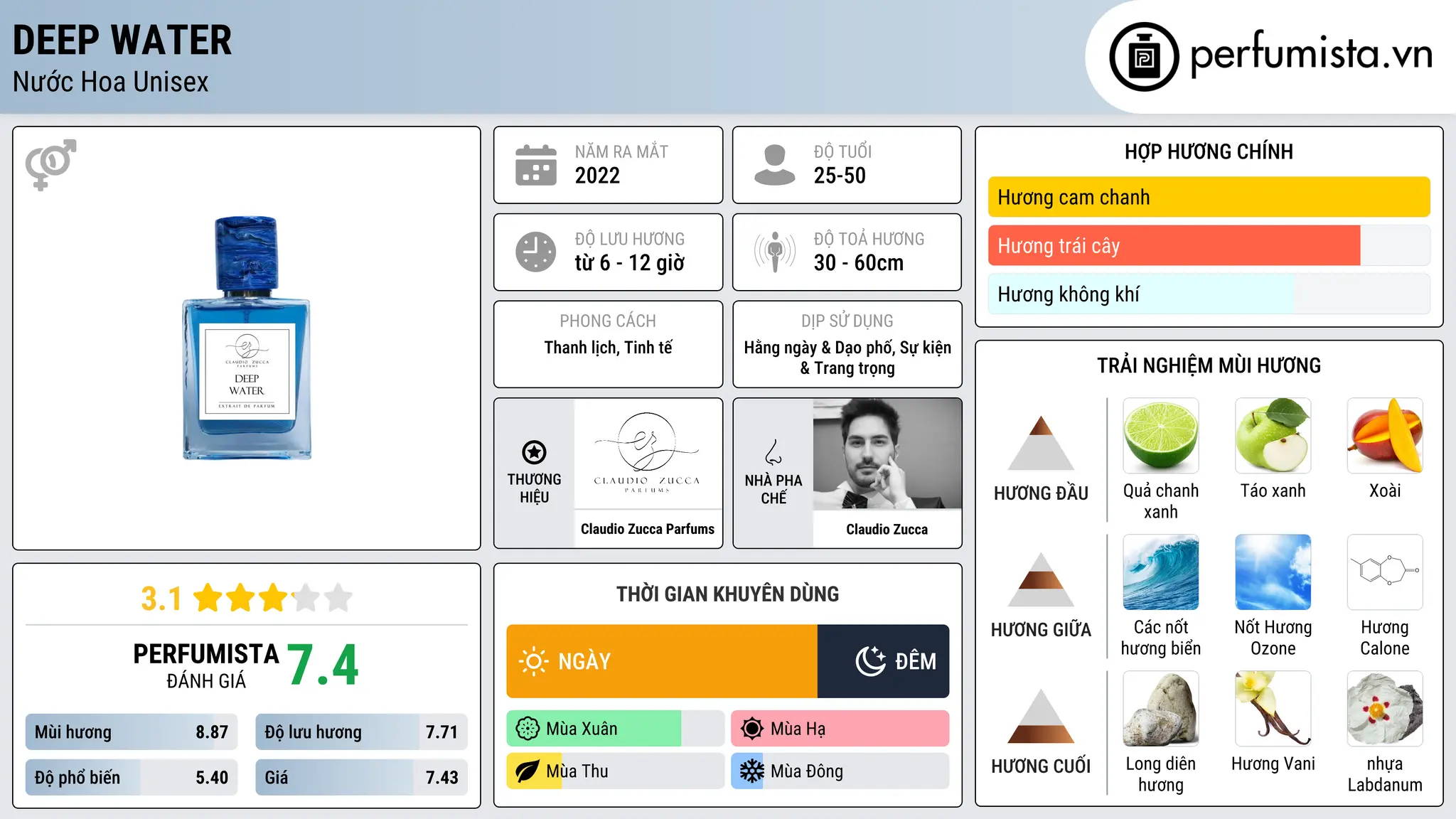The width and height of the screenshot is (1456, 819).
Task: Click the Táo xanh green apple image
Action: click(1273, 436)
